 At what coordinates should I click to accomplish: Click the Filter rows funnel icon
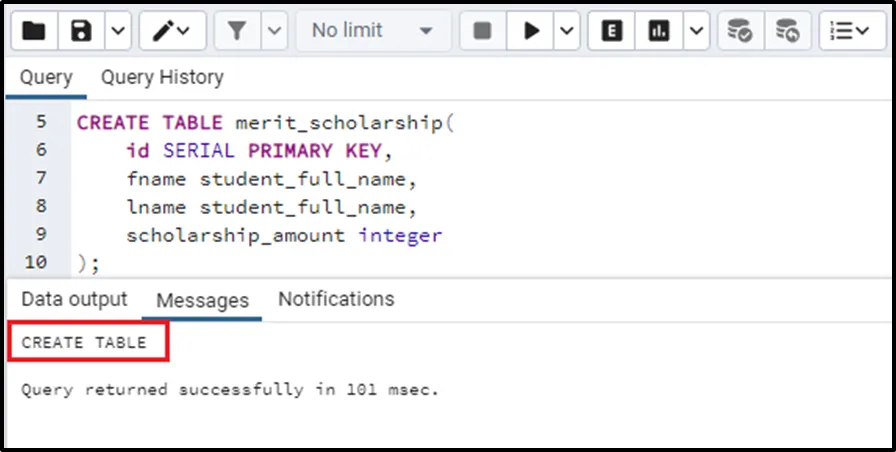point(237,31)
